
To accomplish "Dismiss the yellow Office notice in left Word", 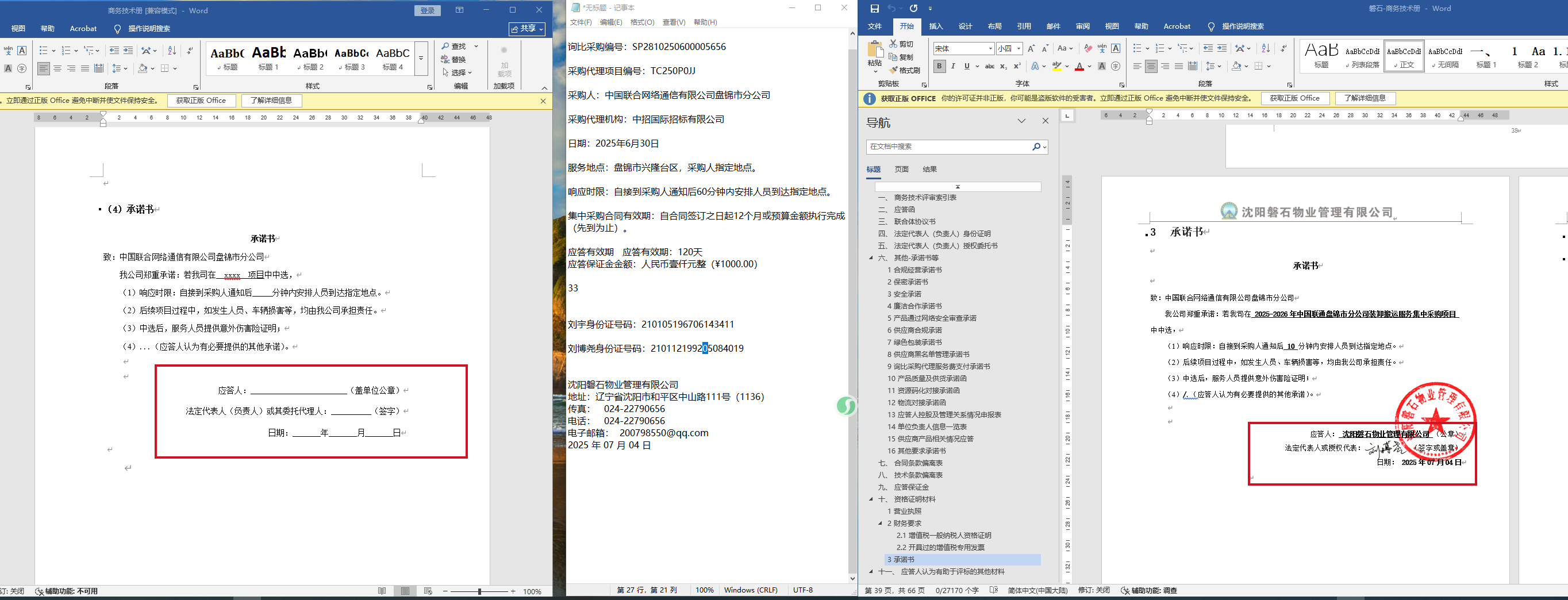I will (x=543, y=101).
